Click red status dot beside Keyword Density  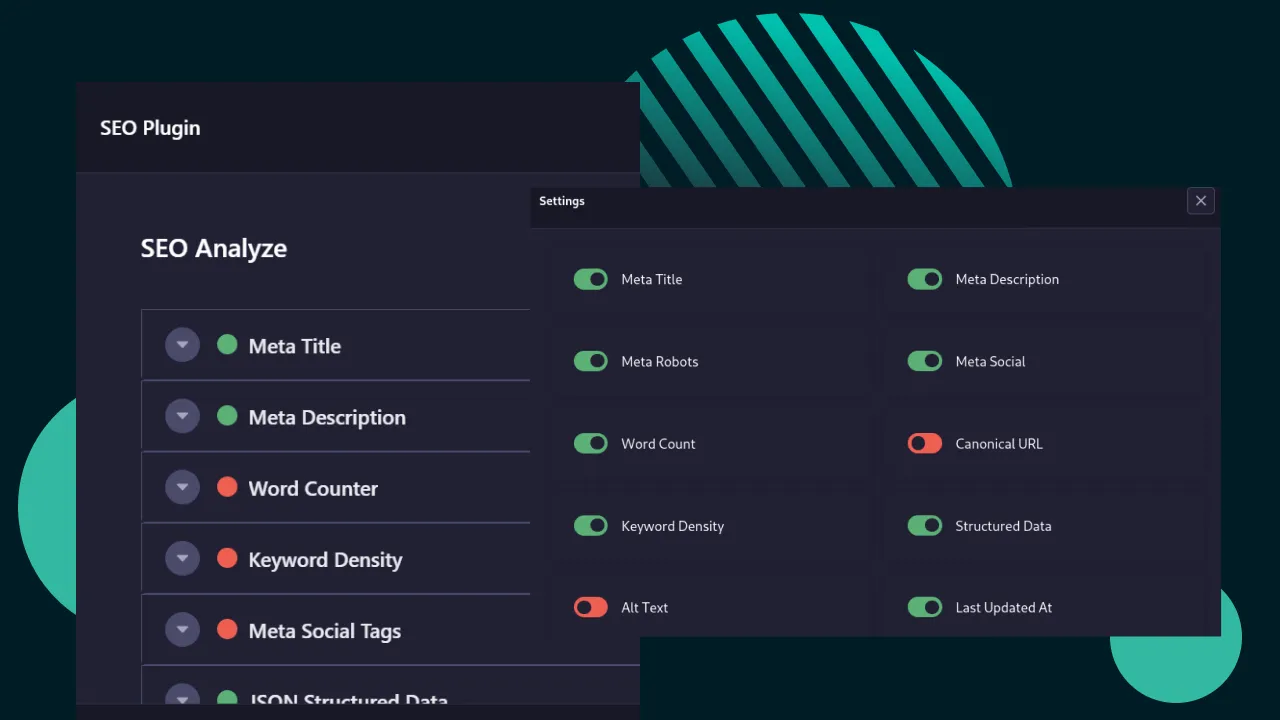tap(227, 558)
